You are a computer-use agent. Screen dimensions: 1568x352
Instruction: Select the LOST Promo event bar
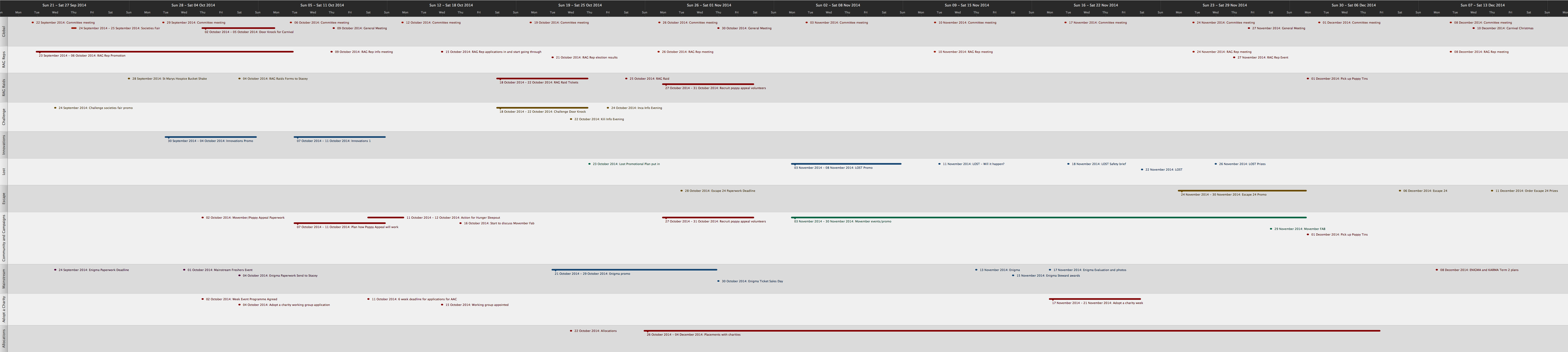pyautogui.click(x=846, y=164)
